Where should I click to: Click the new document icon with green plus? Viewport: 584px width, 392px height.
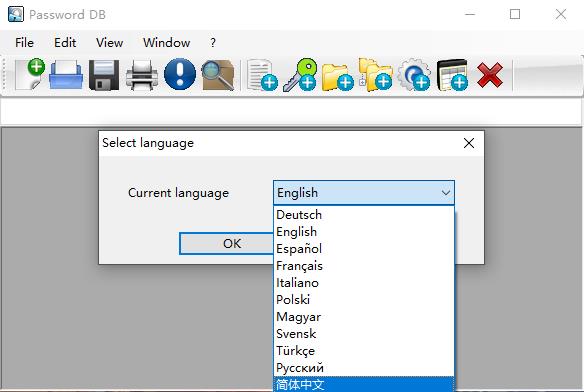(29, 74)
